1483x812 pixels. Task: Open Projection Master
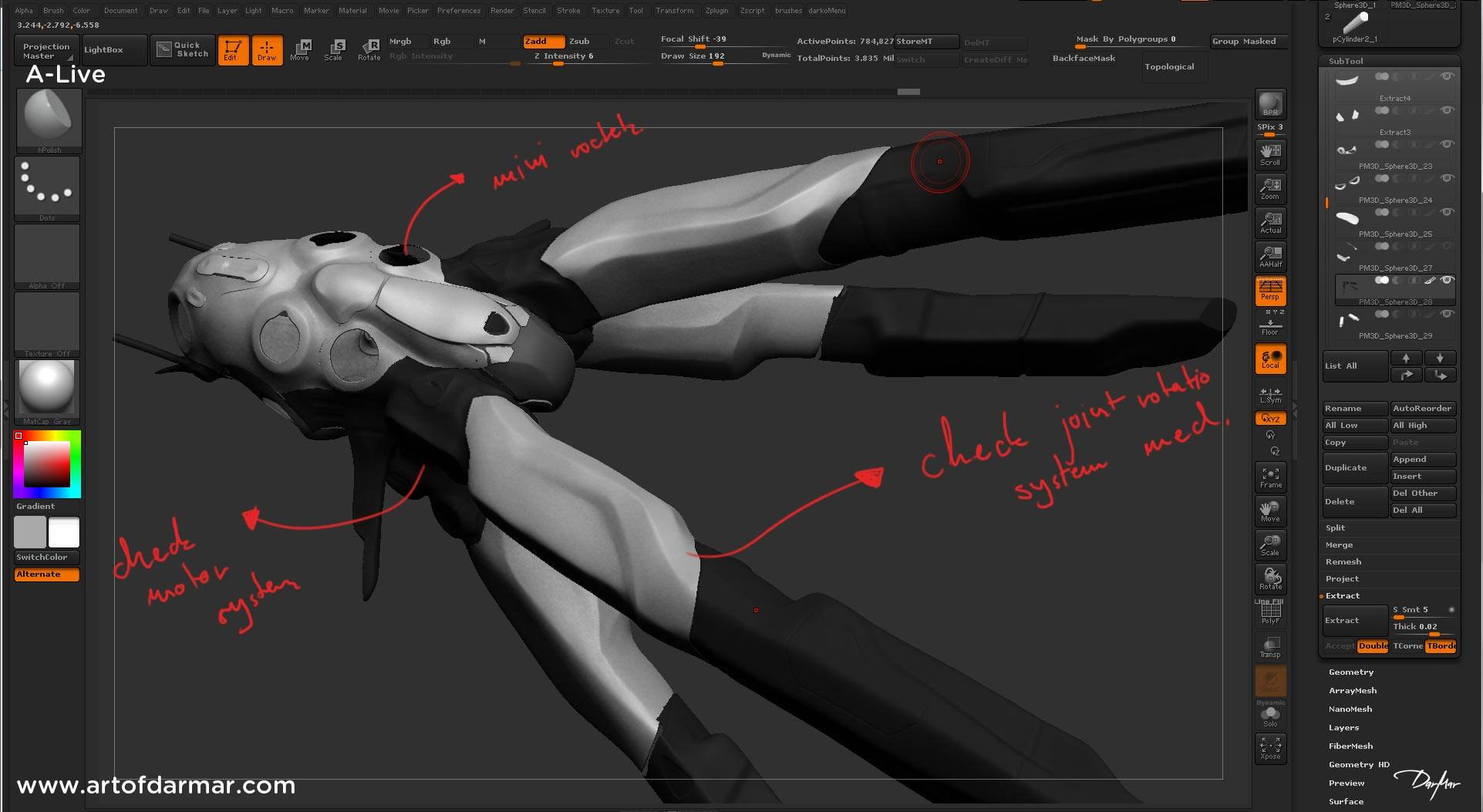(x=46, y=51)
